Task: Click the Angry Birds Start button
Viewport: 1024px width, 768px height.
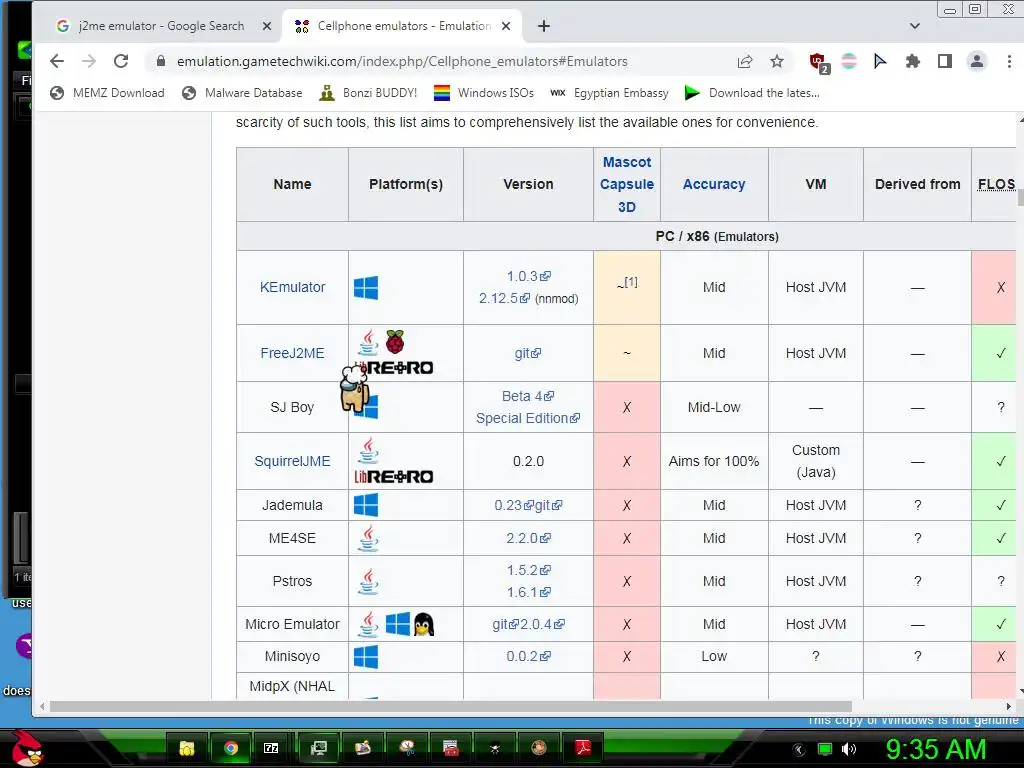Action: [27, 748]
